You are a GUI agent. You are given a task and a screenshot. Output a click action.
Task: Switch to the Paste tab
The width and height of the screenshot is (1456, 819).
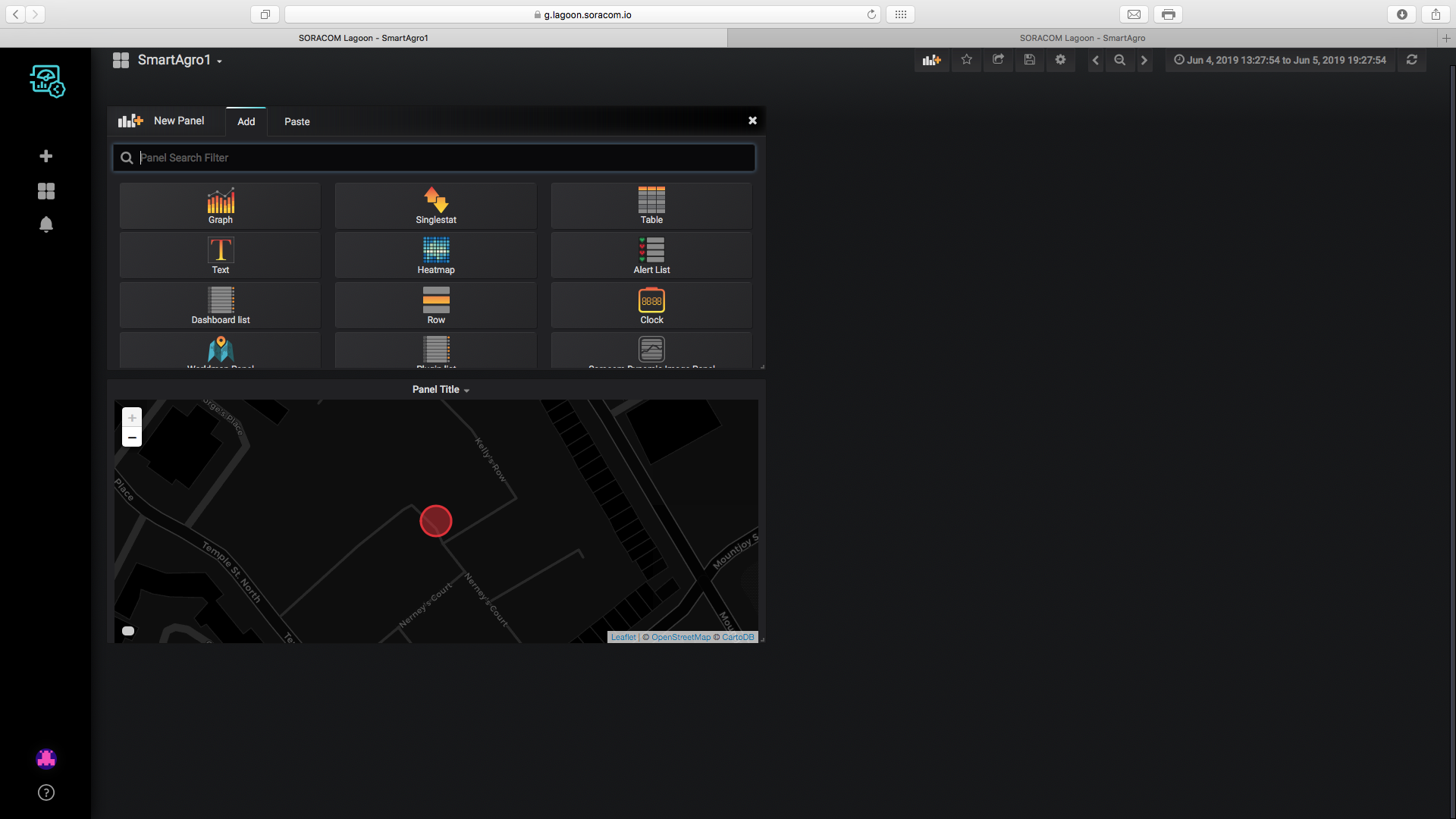pyautogui.click(x=297, y=121)
